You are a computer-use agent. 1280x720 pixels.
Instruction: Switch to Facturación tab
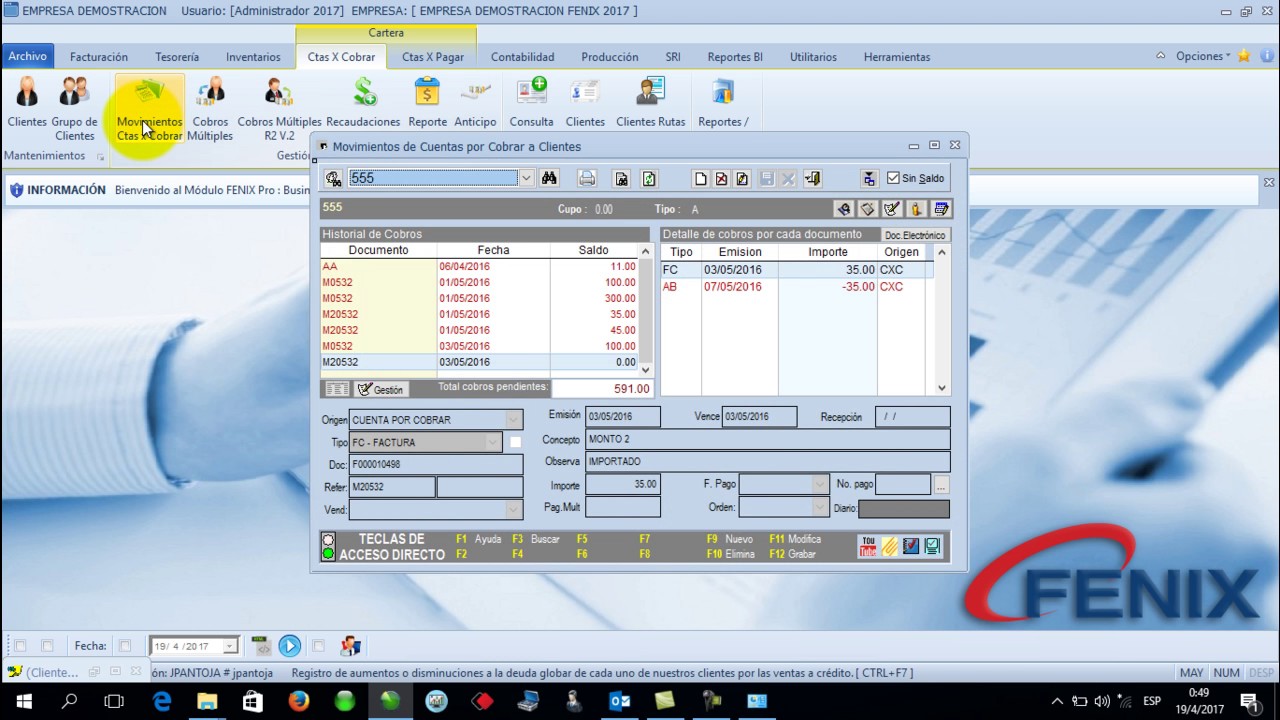point(99,57)
